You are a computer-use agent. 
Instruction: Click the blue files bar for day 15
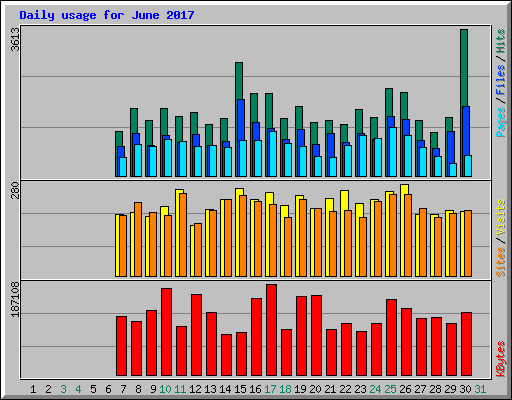(241, 120)
